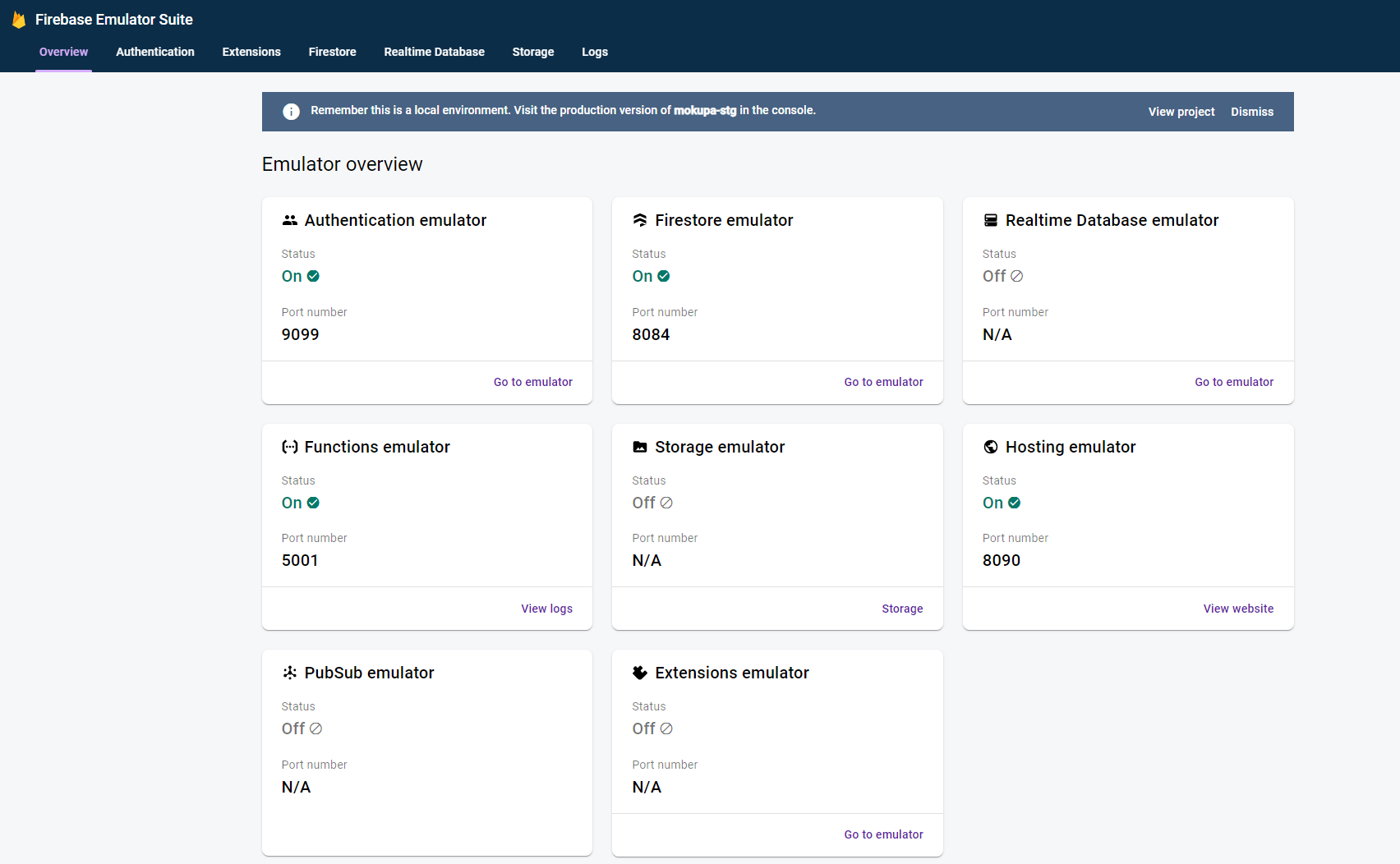Click Functions port number 5001
Viewport: 1400px width, 864px height.
click(x=300, y=560)
